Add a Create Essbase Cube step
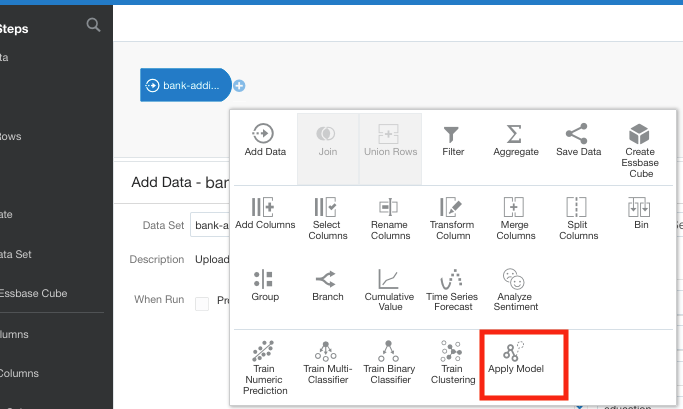The width and height of the screenshot is (683, 409). (x=640, y=149)
